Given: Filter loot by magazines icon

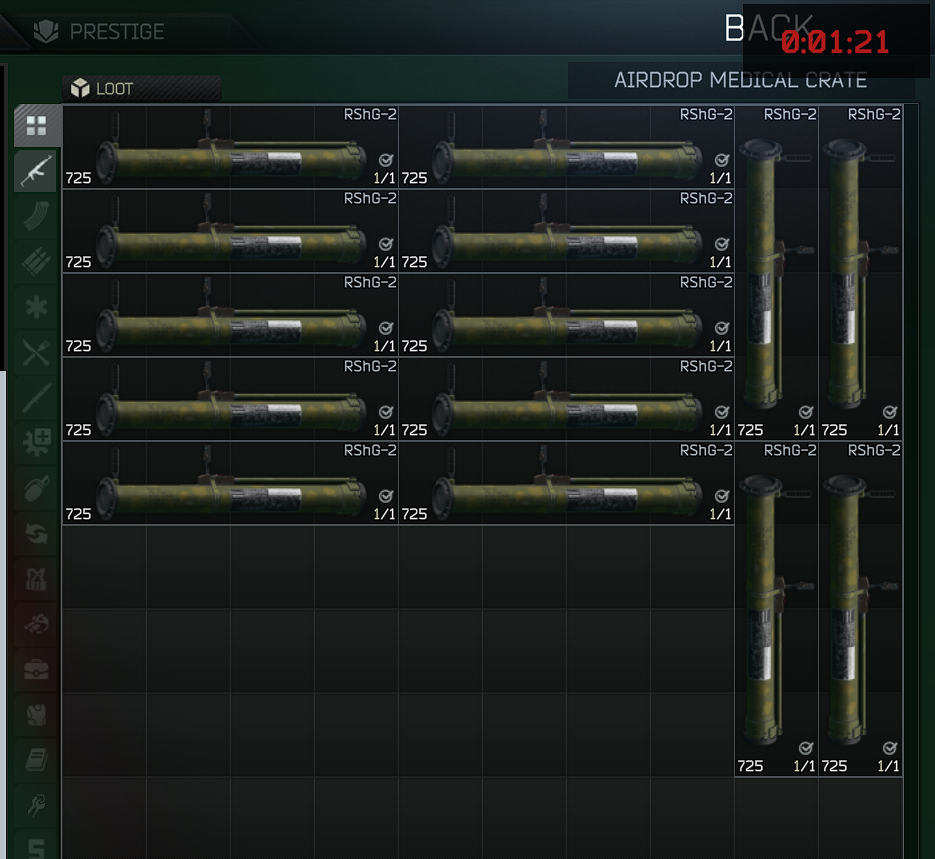Looking at the screenshot, I should [x=36, y=216].
